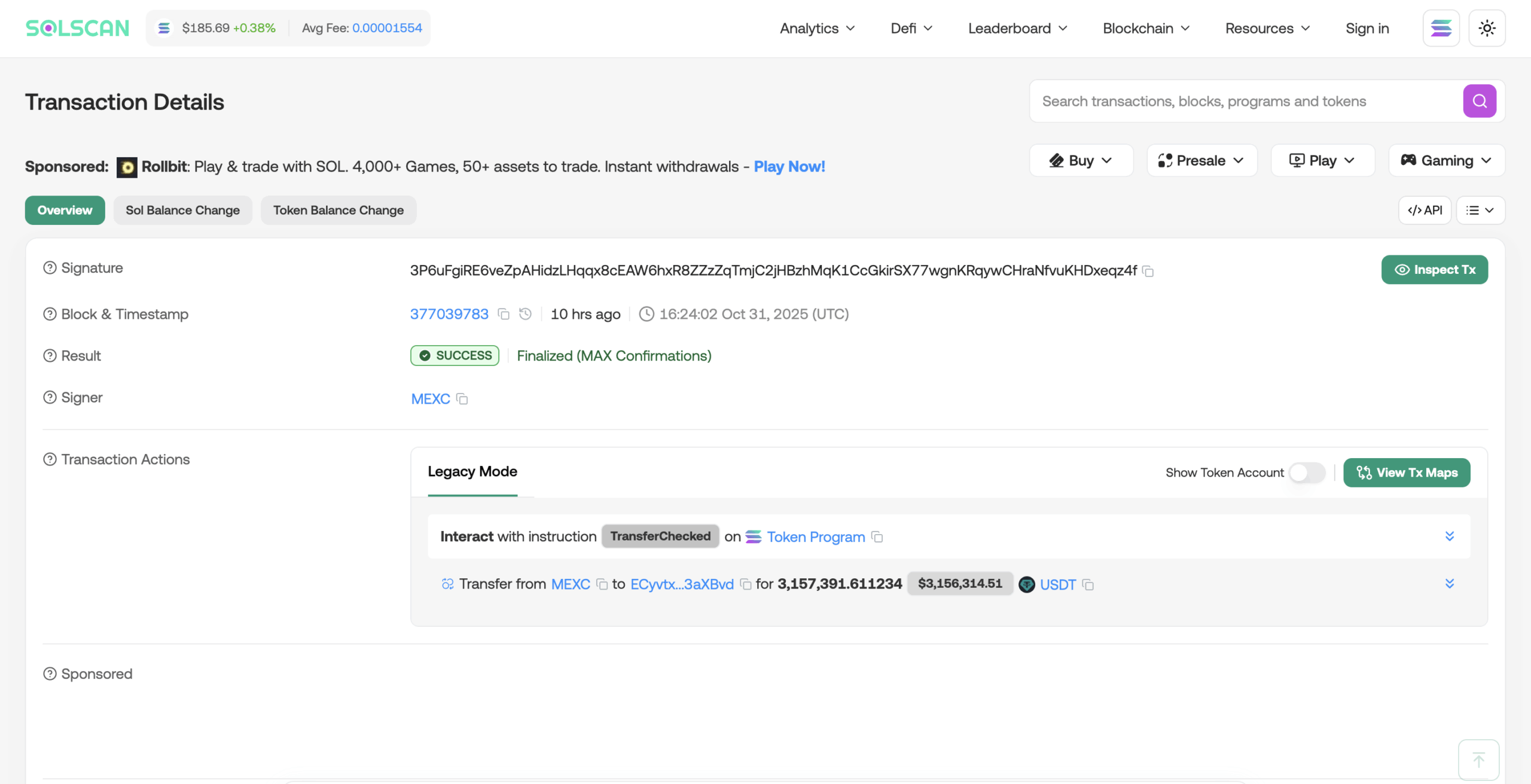Switch to Token Balance Change tab

[338, 211]
